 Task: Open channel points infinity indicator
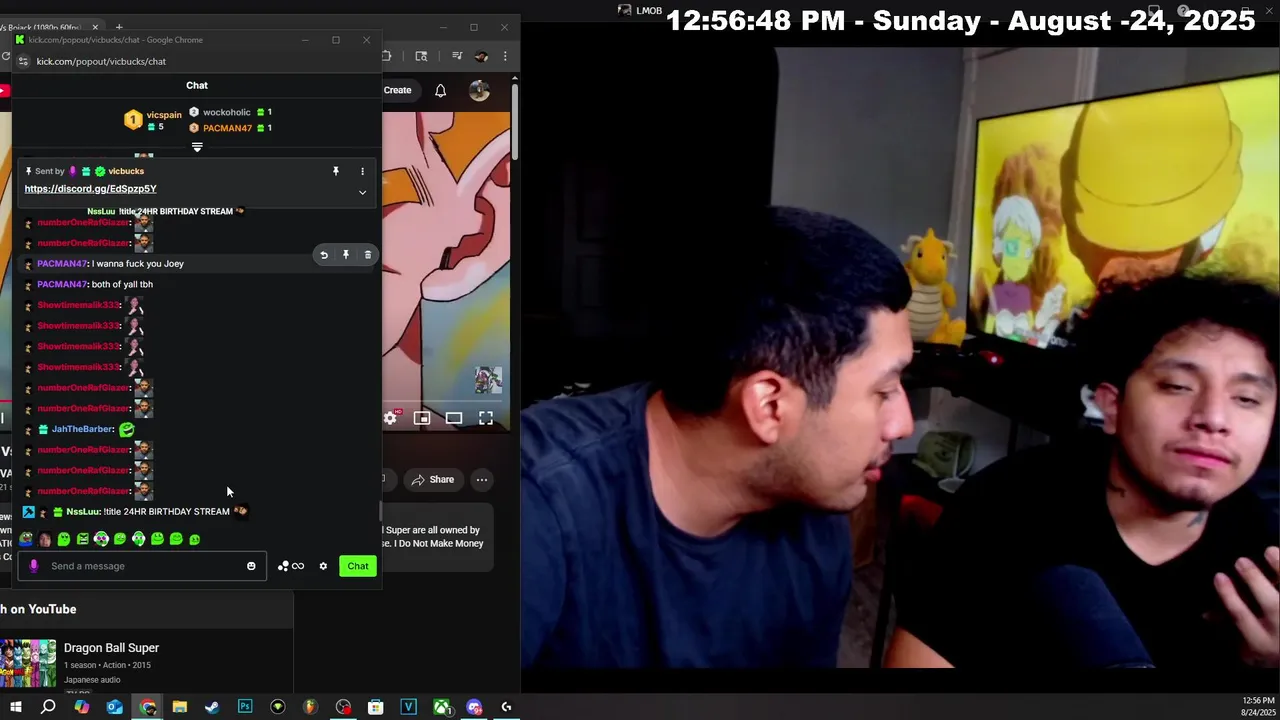291,566
